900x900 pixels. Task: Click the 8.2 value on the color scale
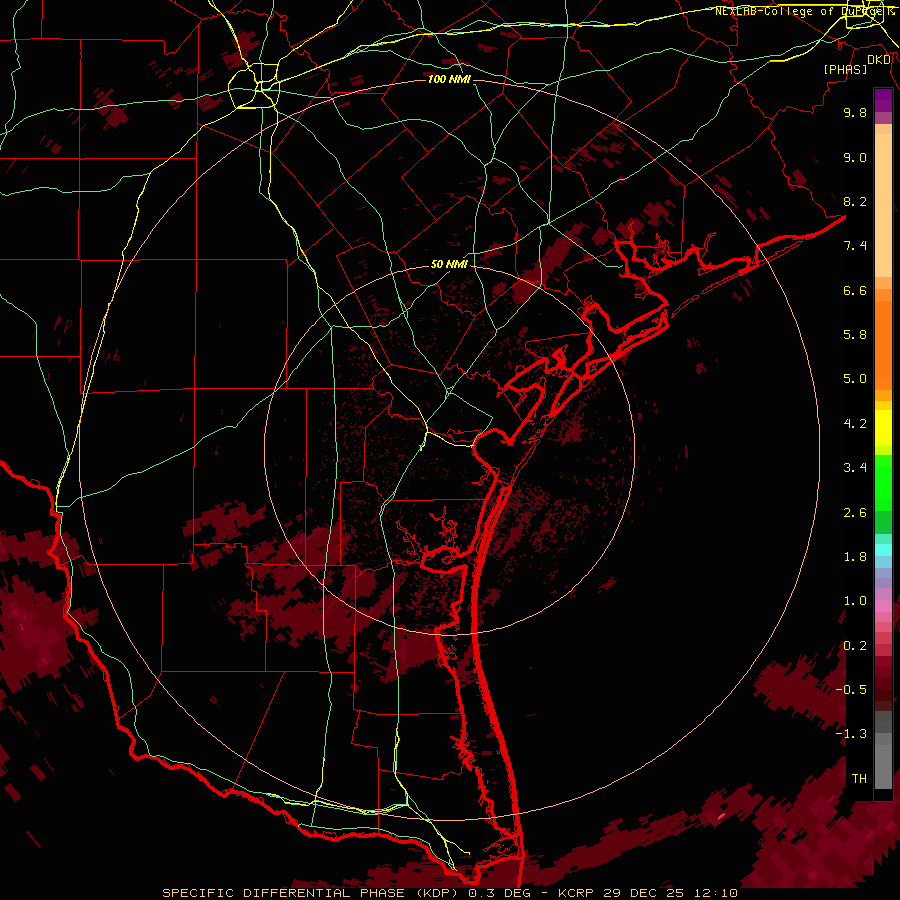click(x=855, y=201)
